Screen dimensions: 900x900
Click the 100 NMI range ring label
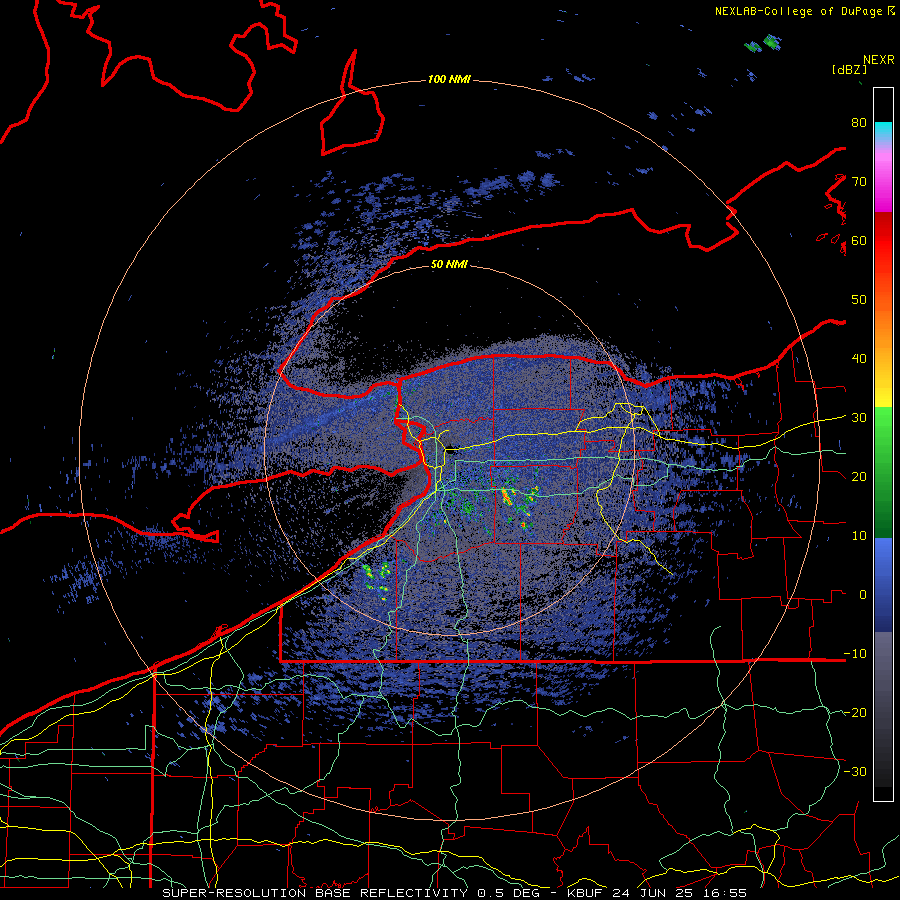pos(449,79)
